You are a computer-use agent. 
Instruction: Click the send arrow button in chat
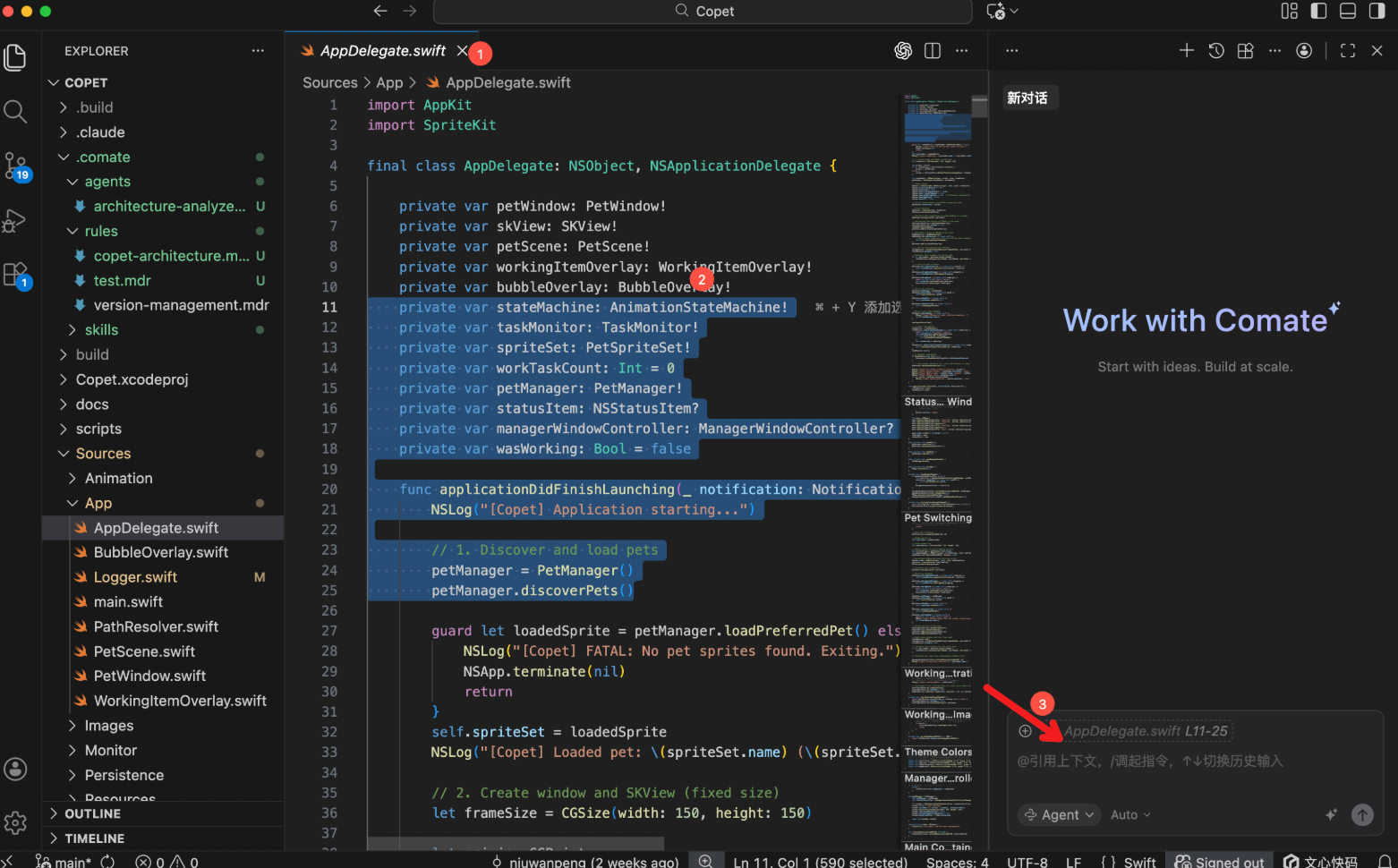(1362, 814)
